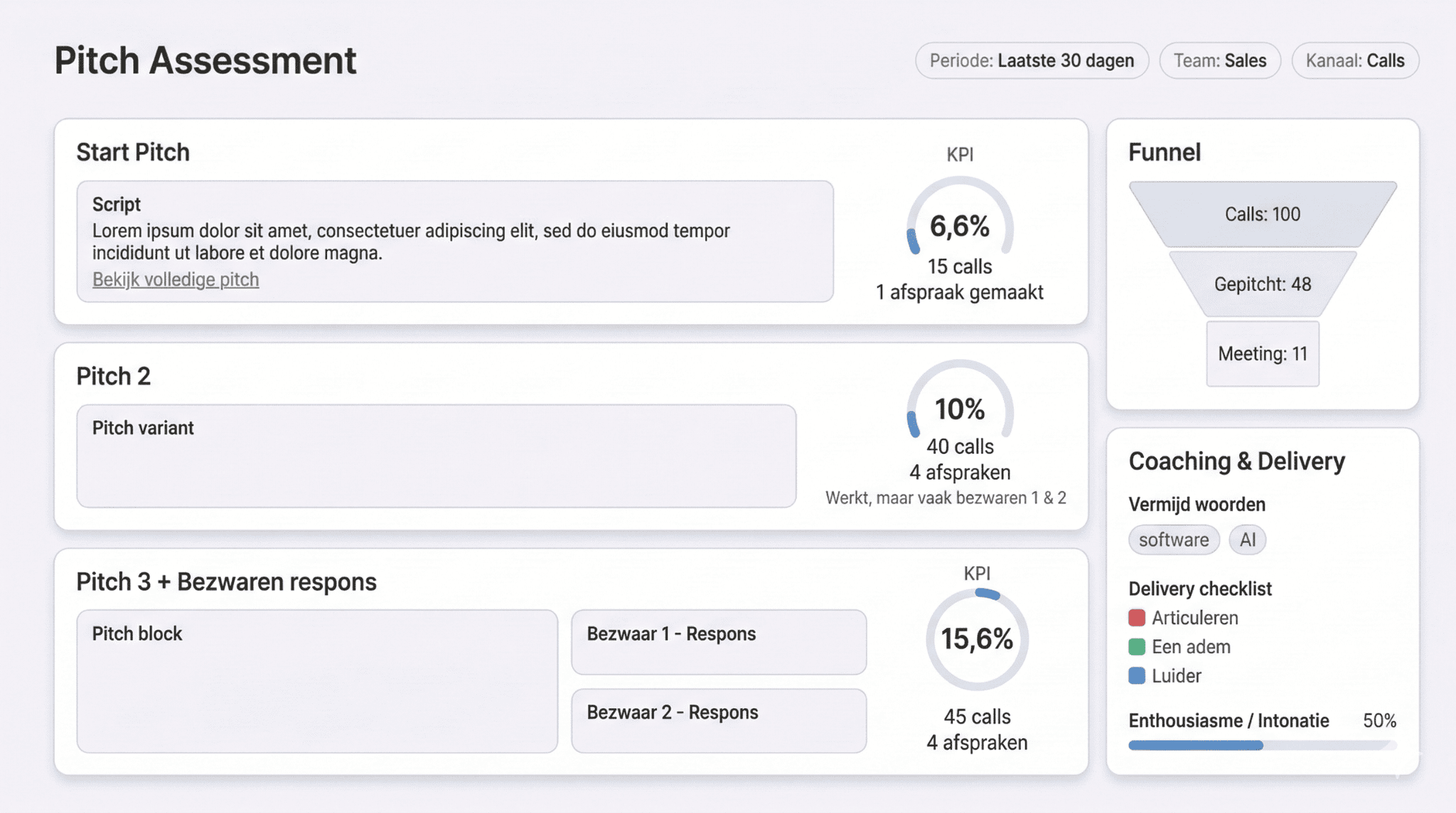Click the blue Luider swatch
This screenshot has height=813, width=1456.
tap(1137, 676)
